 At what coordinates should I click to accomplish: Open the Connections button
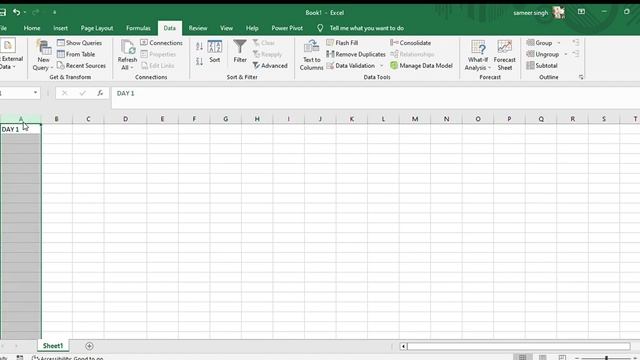pos(162,42)
